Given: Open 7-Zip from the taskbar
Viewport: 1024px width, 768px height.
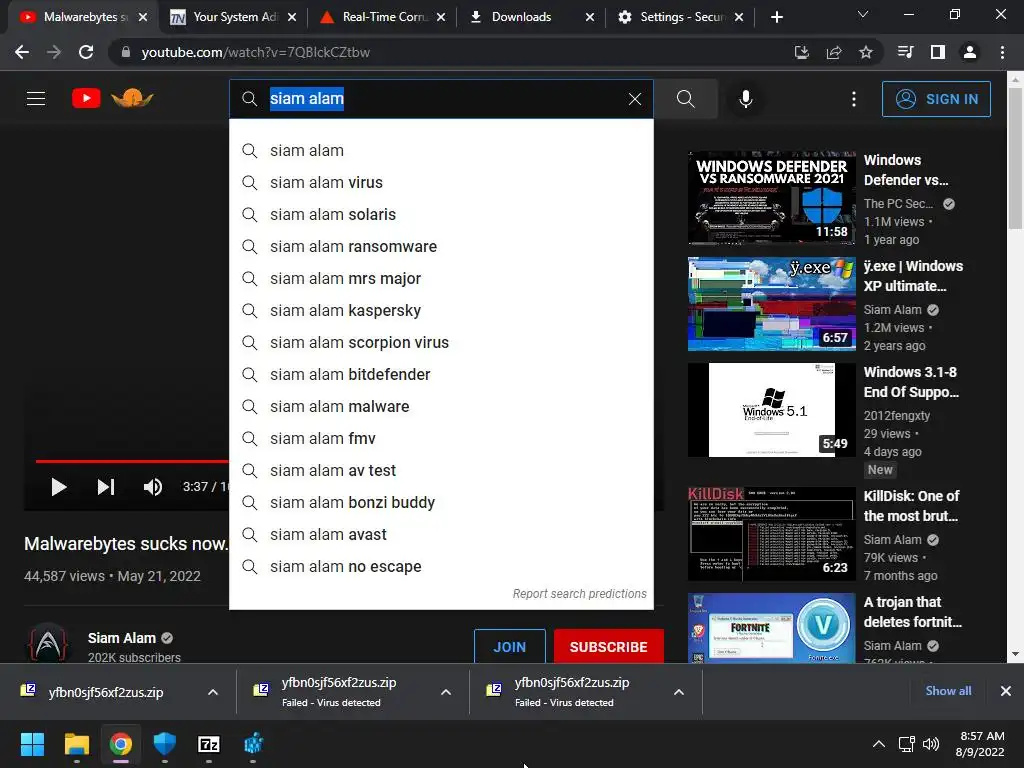Looking at the screenshot, I should pos(208,744).
